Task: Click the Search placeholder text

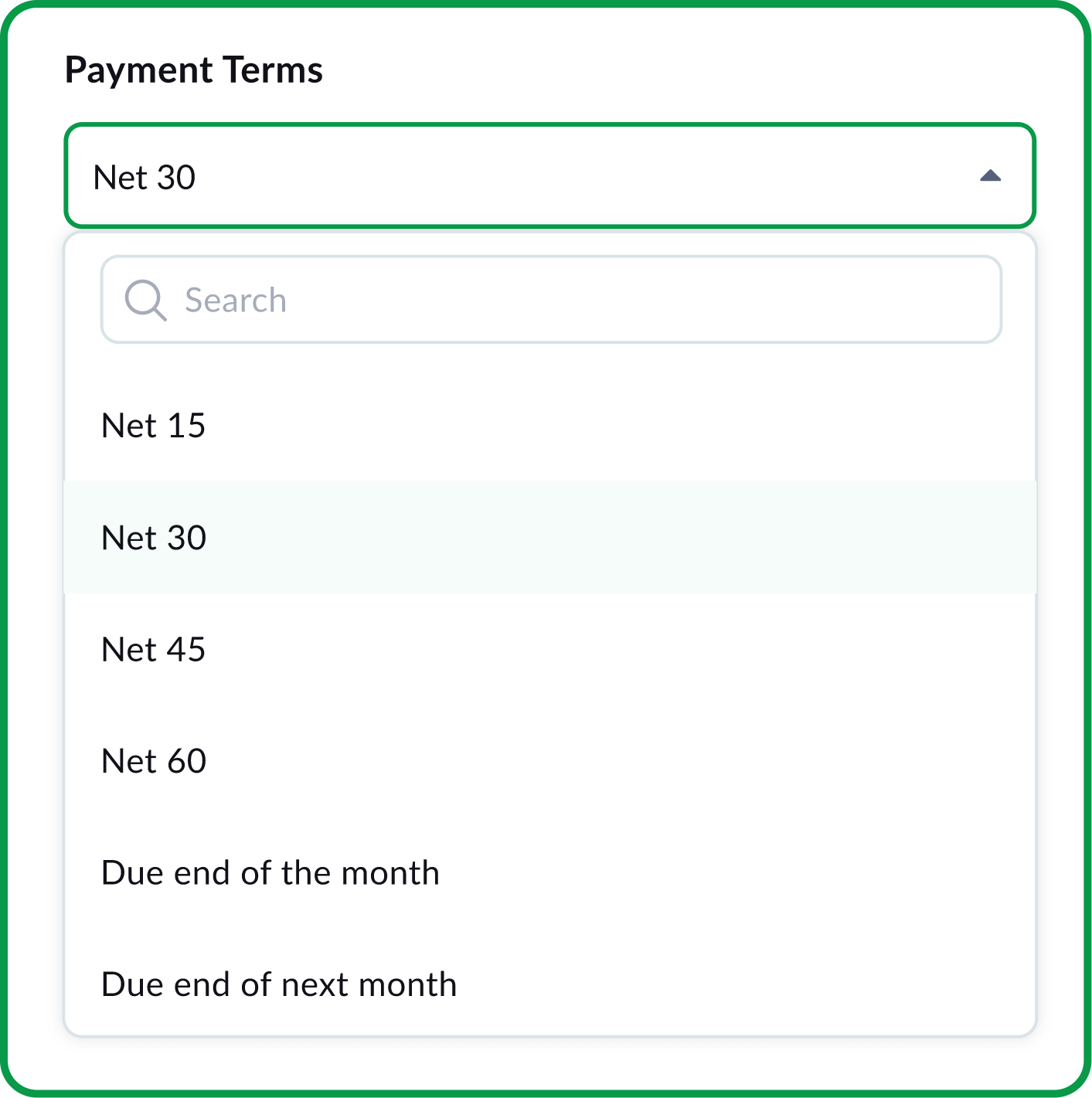Action: tap(233, 299)
